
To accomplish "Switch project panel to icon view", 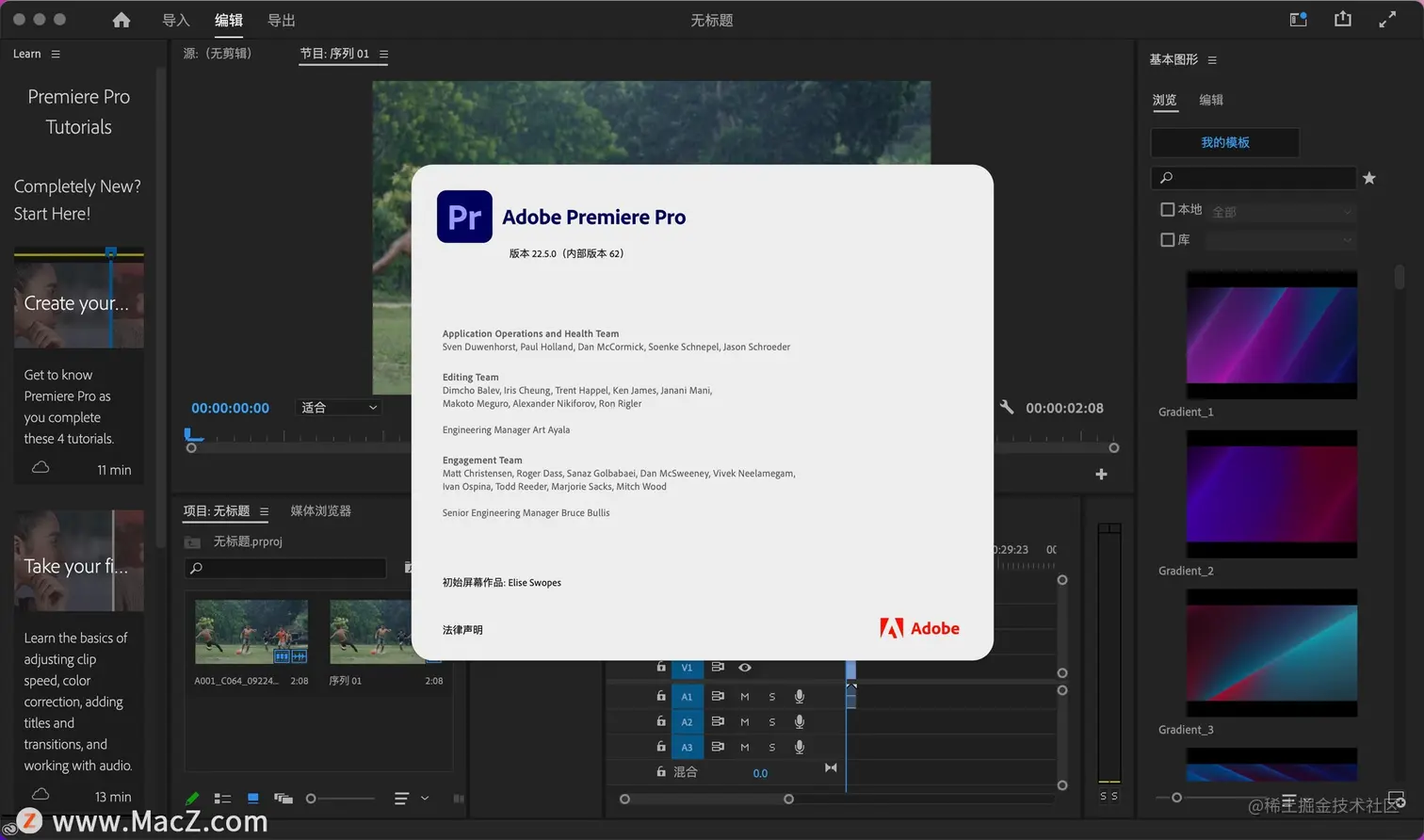I will click(x=252, y=799).
